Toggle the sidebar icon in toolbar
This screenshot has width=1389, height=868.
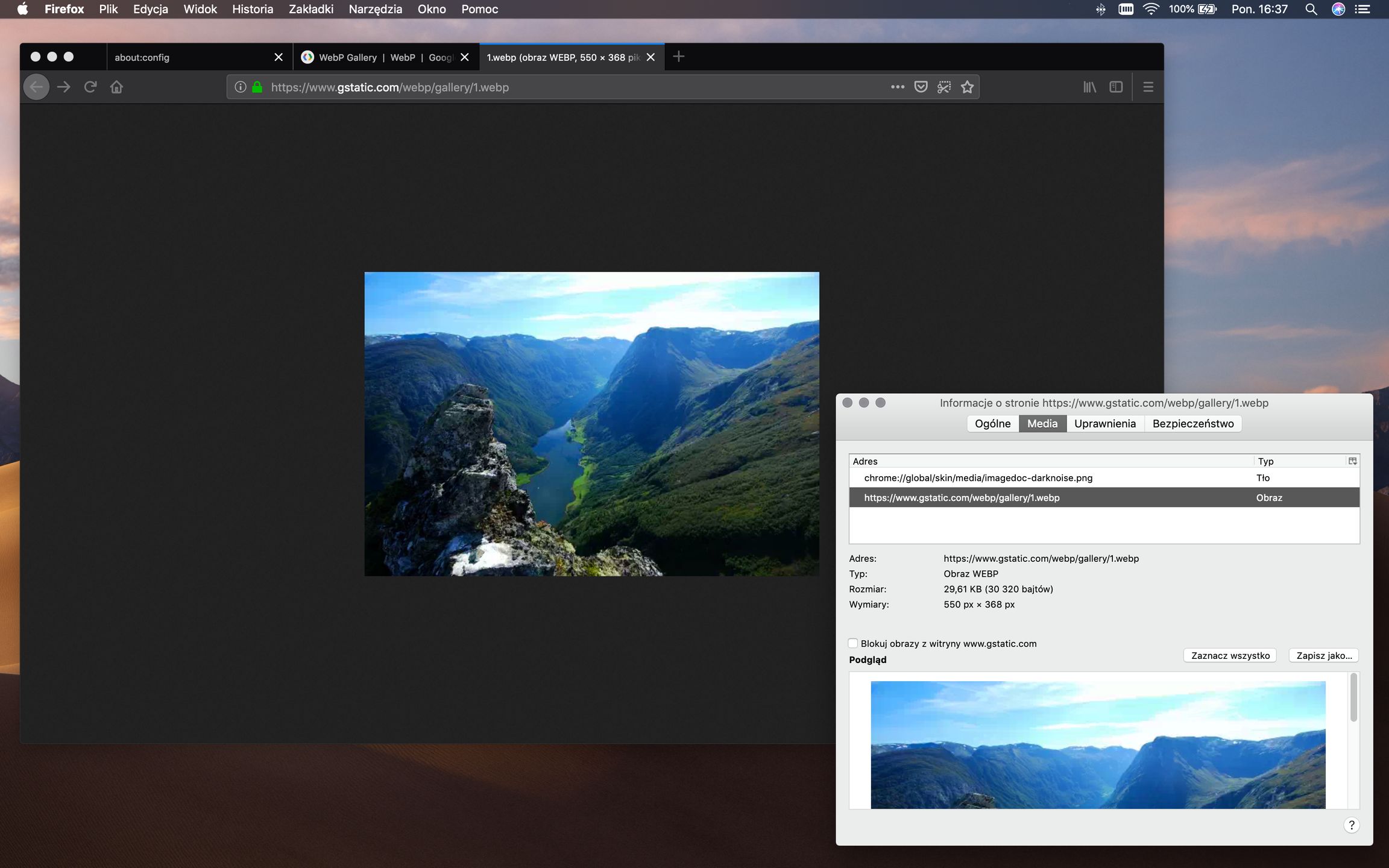point(1115,87)
